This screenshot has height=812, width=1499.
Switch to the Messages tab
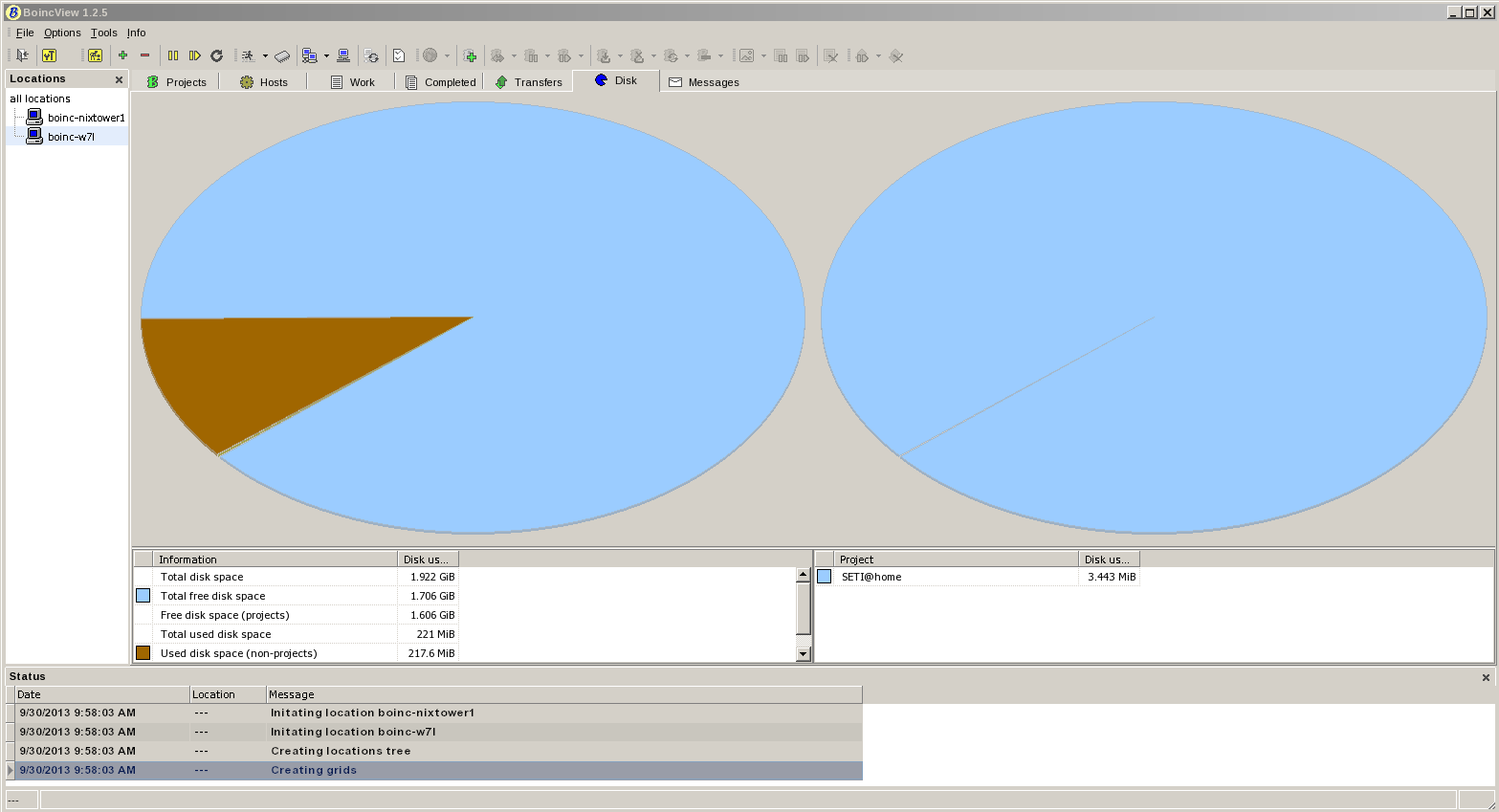point(704,82)
